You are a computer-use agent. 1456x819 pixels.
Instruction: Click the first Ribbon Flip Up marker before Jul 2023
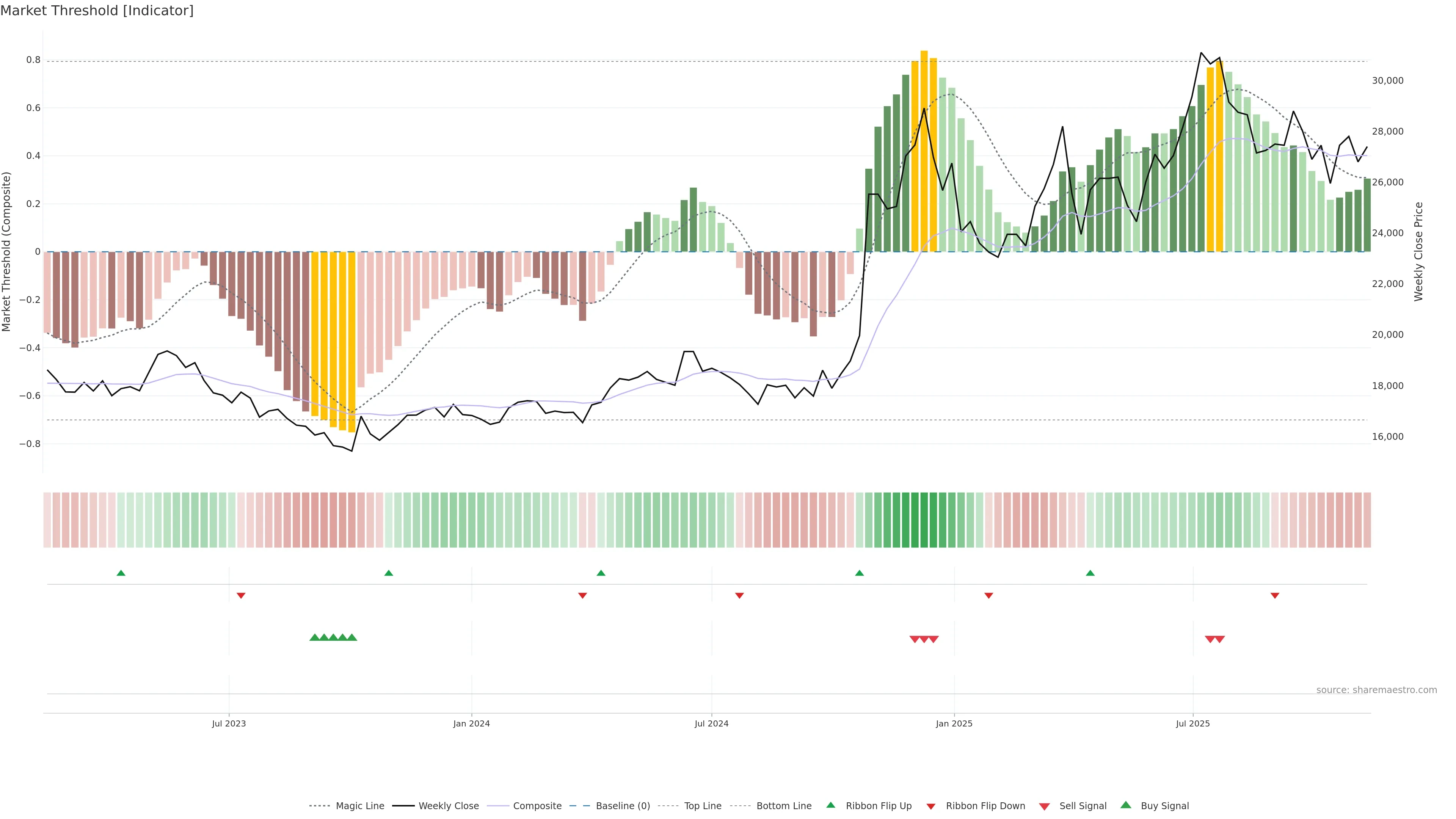click(121, 573)
